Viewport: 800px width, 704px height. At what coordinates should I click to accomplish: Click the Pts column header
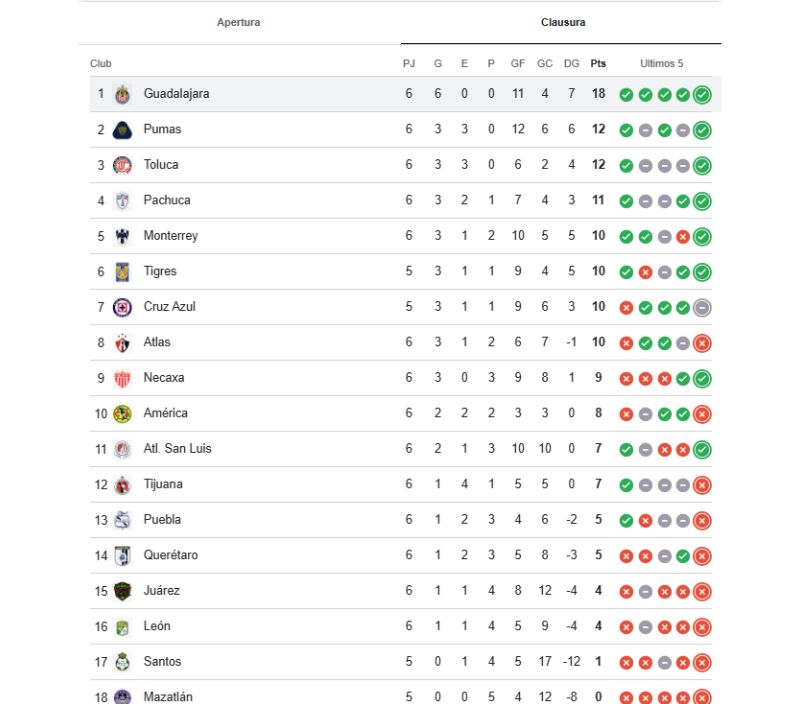point(598,63)
